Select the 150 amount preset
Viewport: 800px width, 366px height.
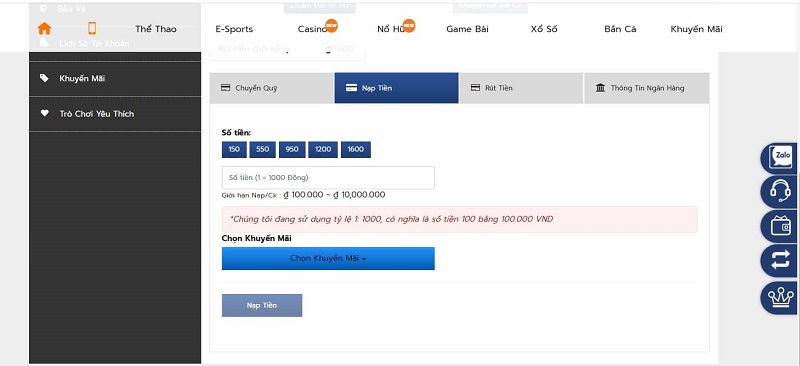pyautogui.click(x=234, y=150)
